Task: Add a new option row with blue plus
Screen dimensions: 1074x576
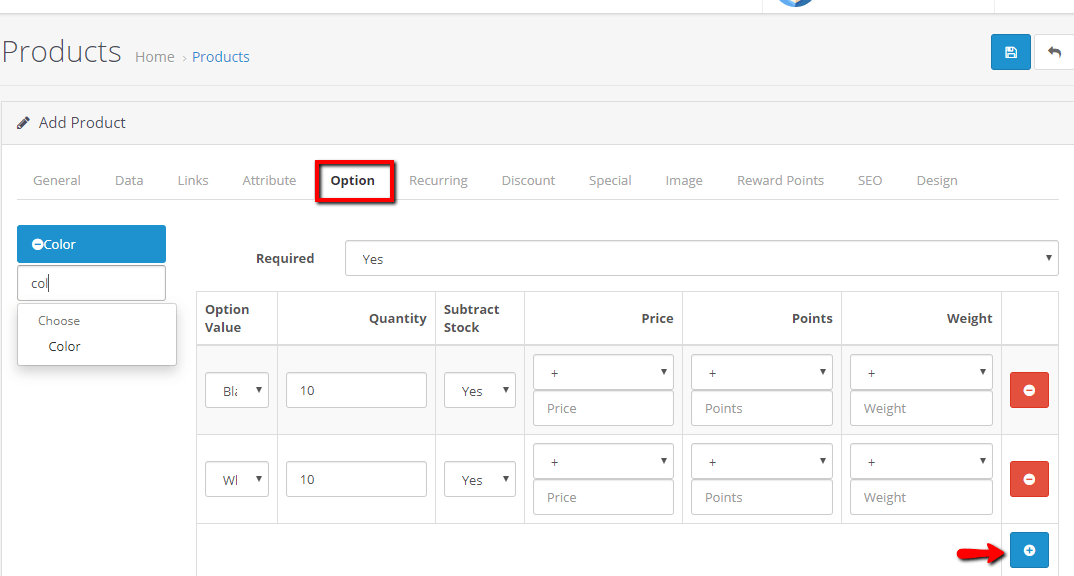Action: (x=1029, y=550)
